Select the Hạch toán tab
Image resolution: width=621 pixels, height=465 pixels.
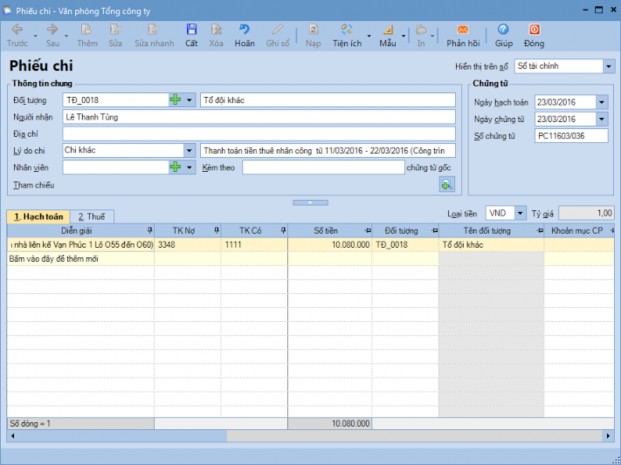tap(38, 216)
